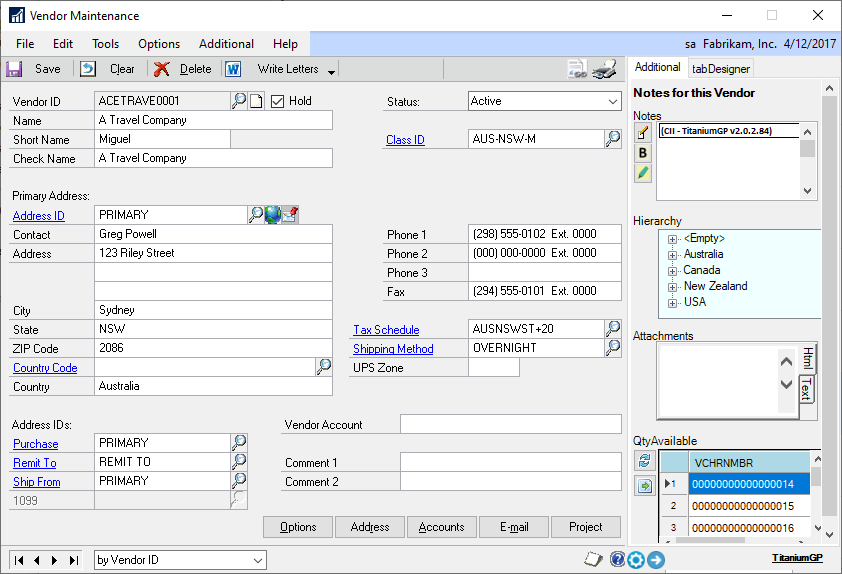Image resolution: width=842 pixels, height=574 pixels.
Task: Open the File menu
Action: click(x=25, y=44)
